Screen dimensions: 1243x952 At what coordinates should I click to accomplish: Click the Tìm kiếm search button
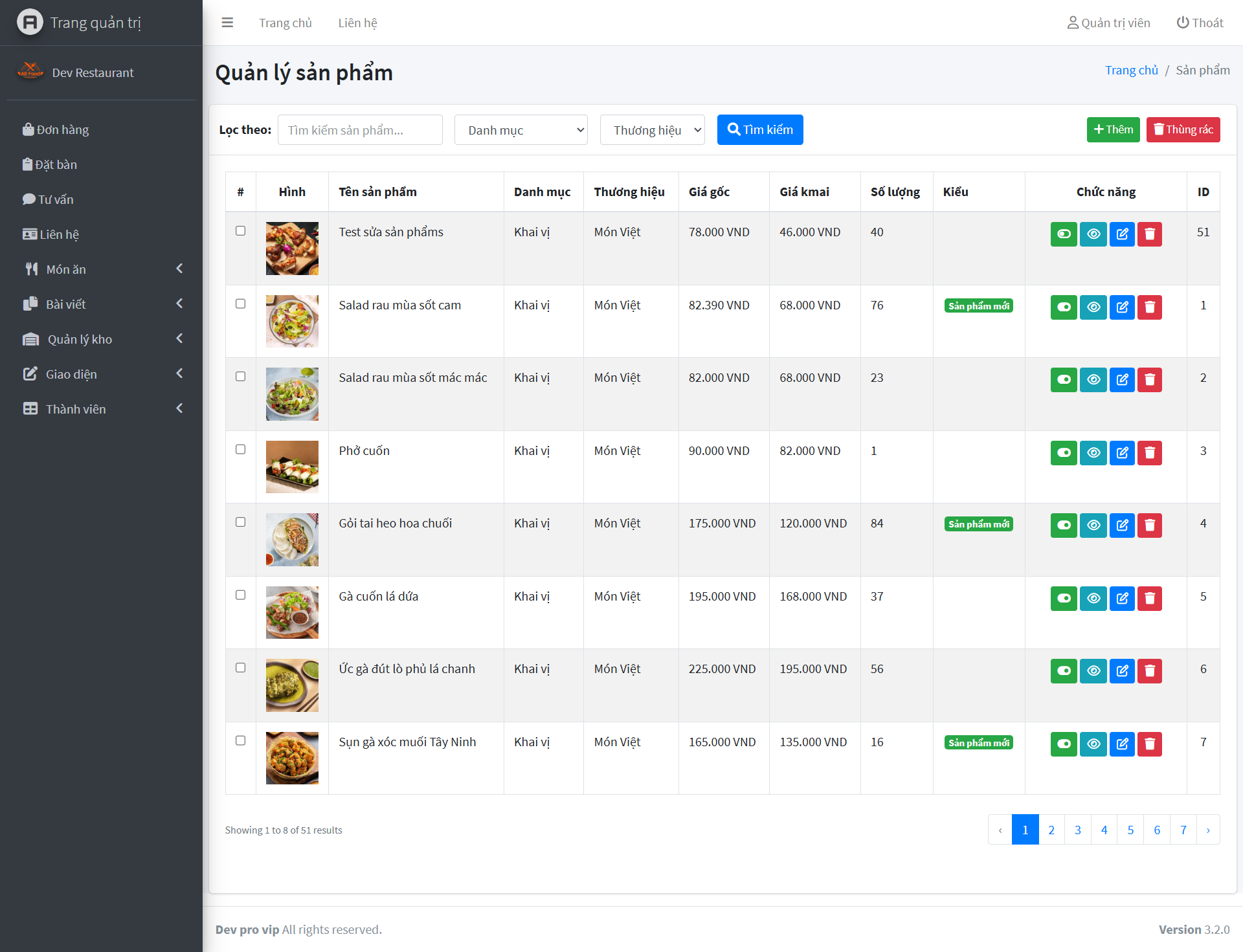[759, 129]
